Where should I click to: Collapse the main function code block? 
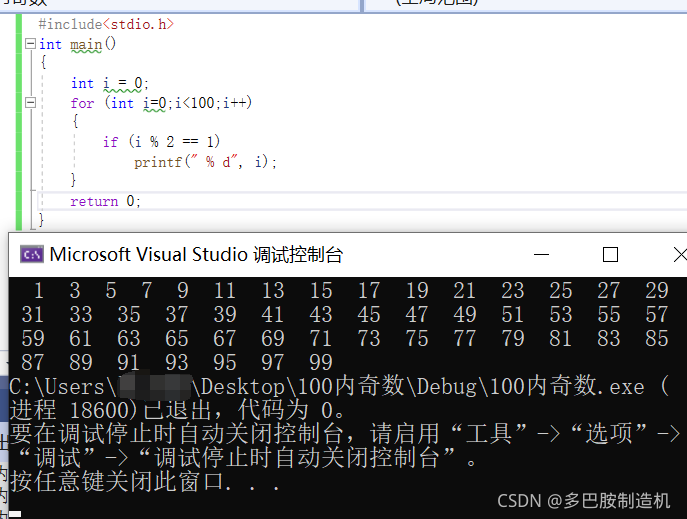[30, 43]
